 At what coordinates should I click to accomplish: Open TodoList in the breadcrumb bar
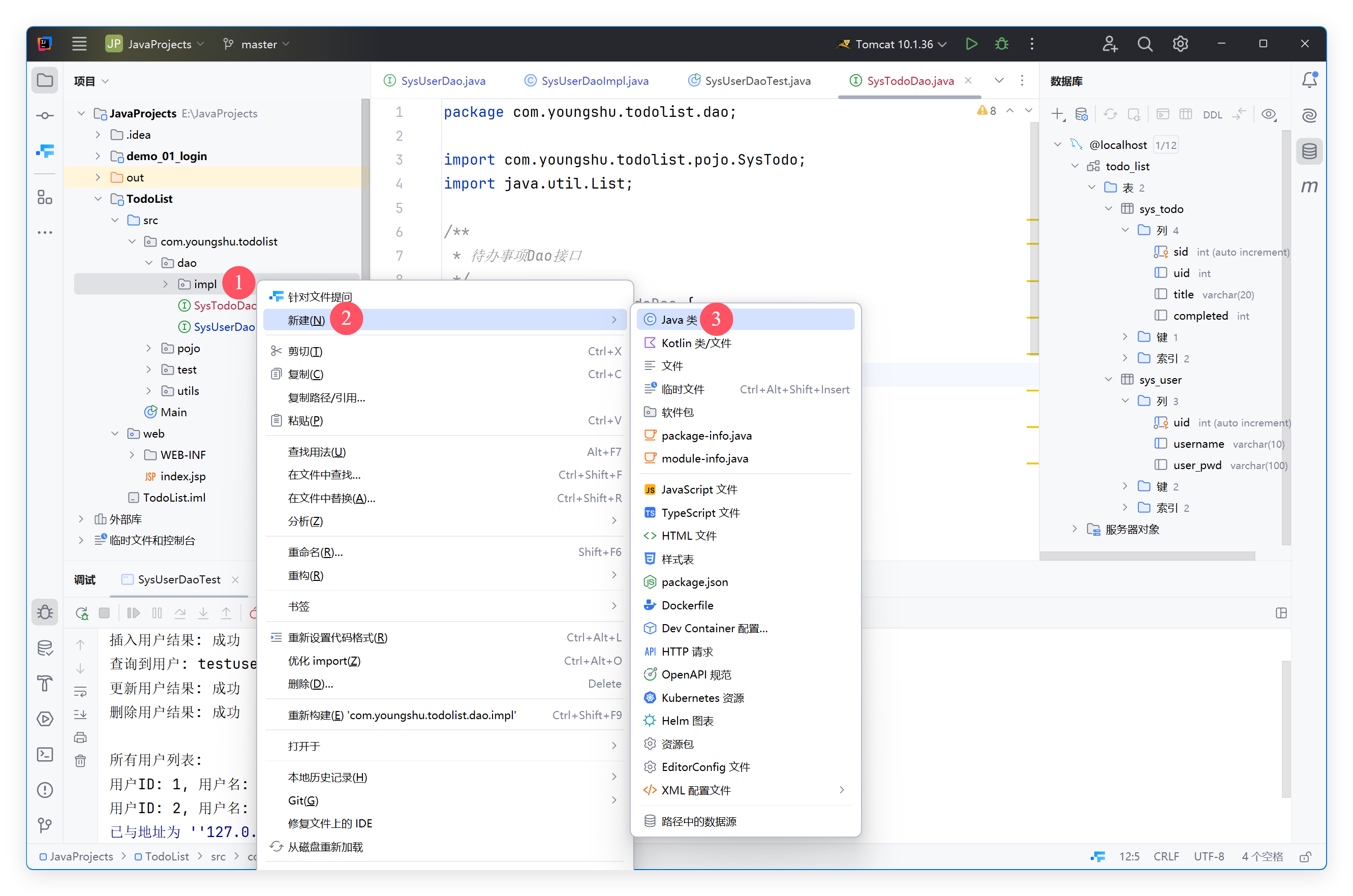162,856
